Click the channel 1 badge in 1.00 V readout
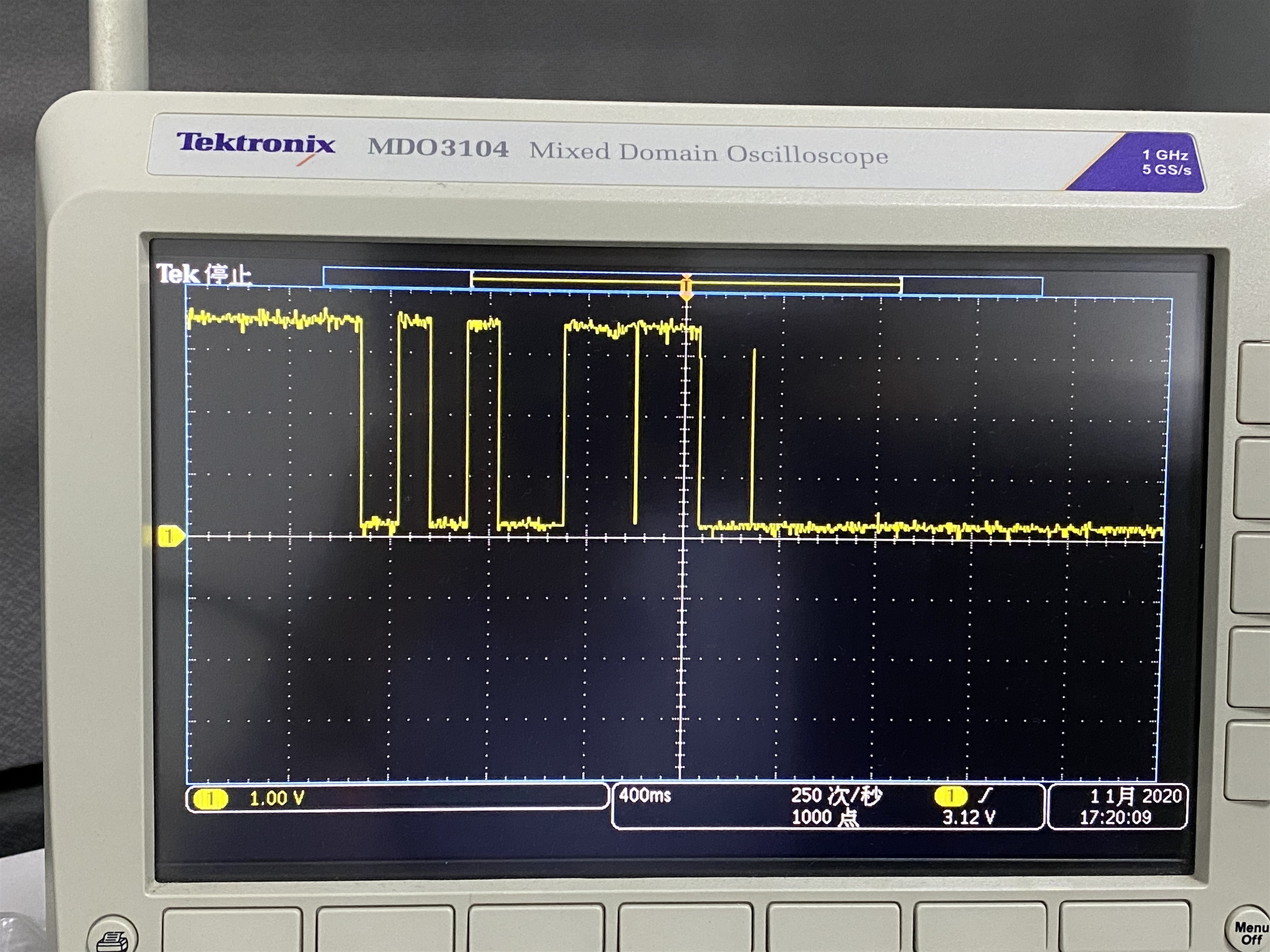This screenshot has height=952, width=1270. click(210, 799)
